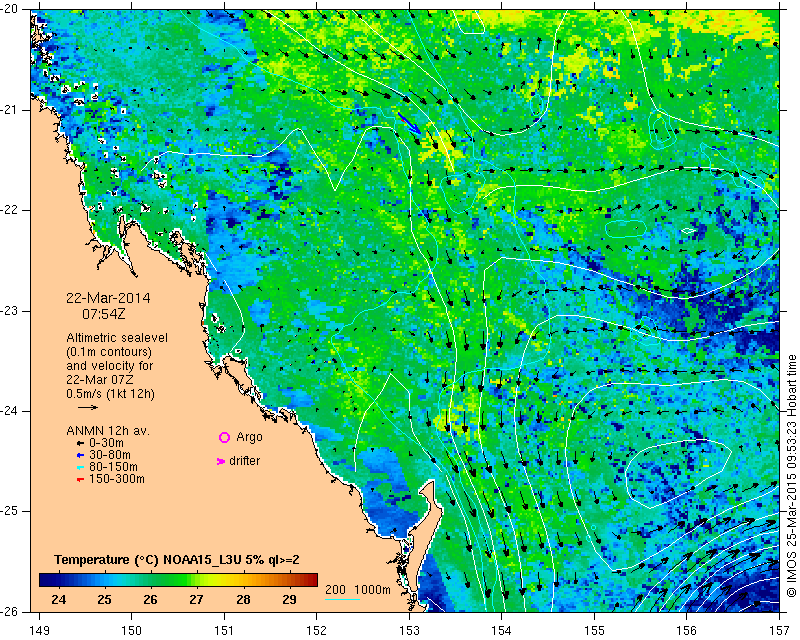Click the cyan 80-150m arrow legend icon
The width and height of the screenshot is (800, 640).
point(80,467)
